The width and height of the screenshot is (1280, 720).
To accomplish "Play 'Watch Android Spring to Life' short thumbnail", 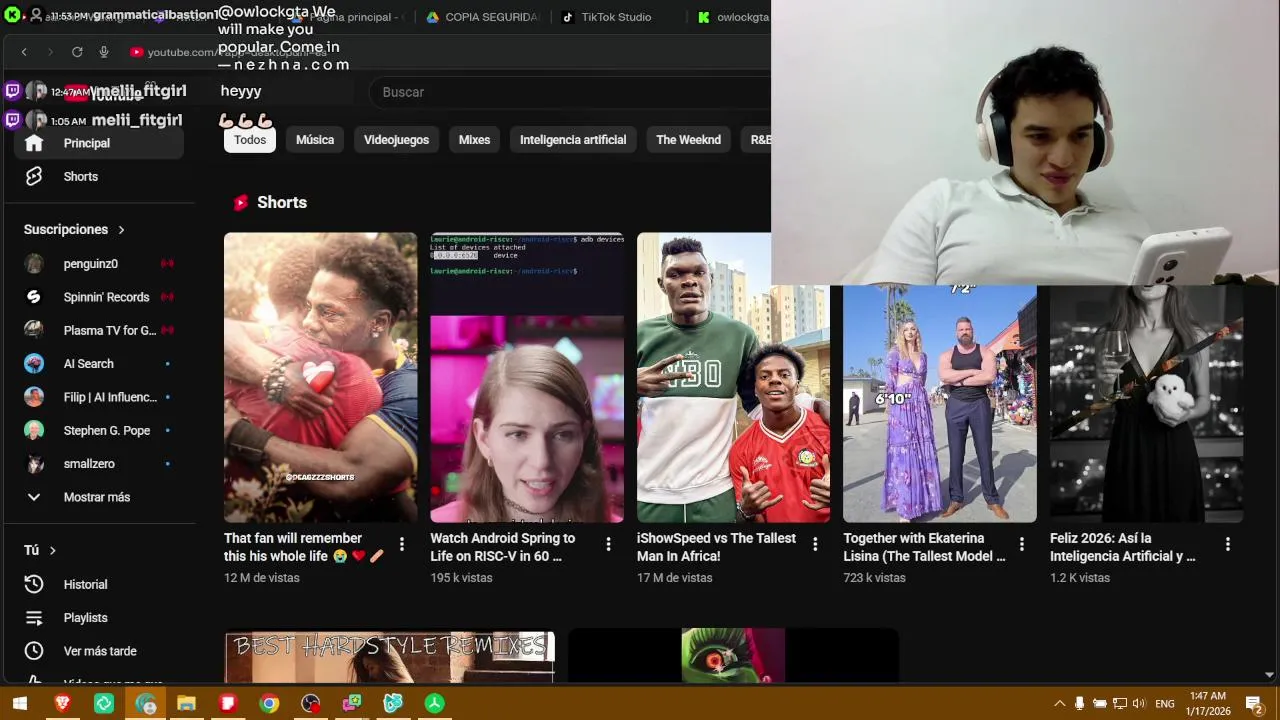I will pyautogui.click(x=527, y=377).
